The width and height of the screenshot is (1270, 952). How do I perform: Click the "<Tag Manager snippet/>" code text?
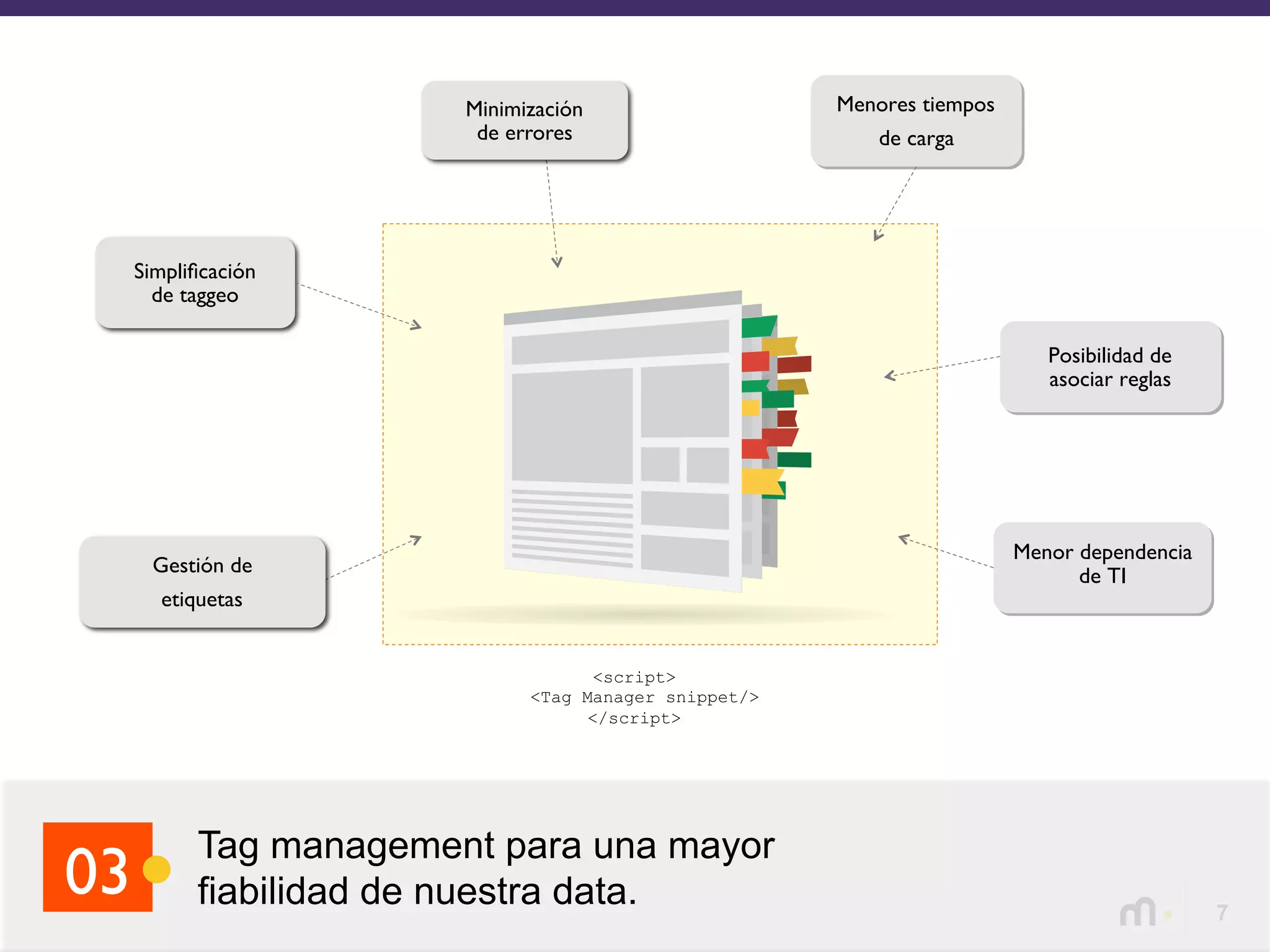[x=644, y=697]
